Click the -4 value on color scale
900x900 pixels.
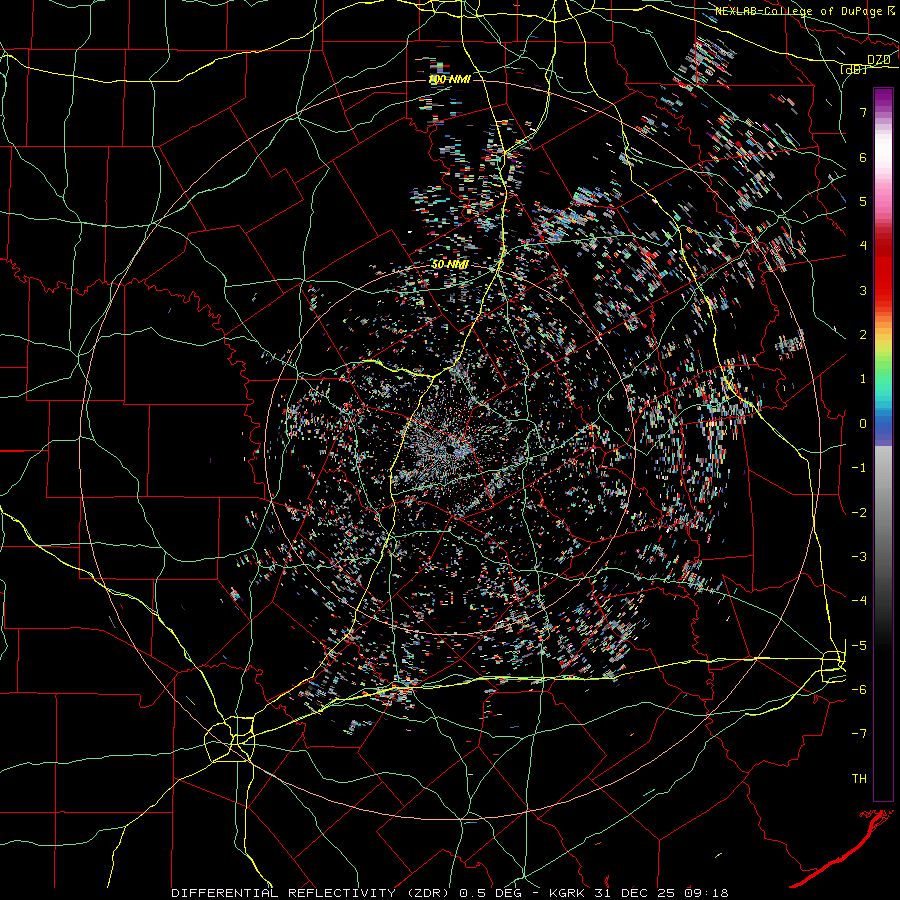(x=859, y=600)
